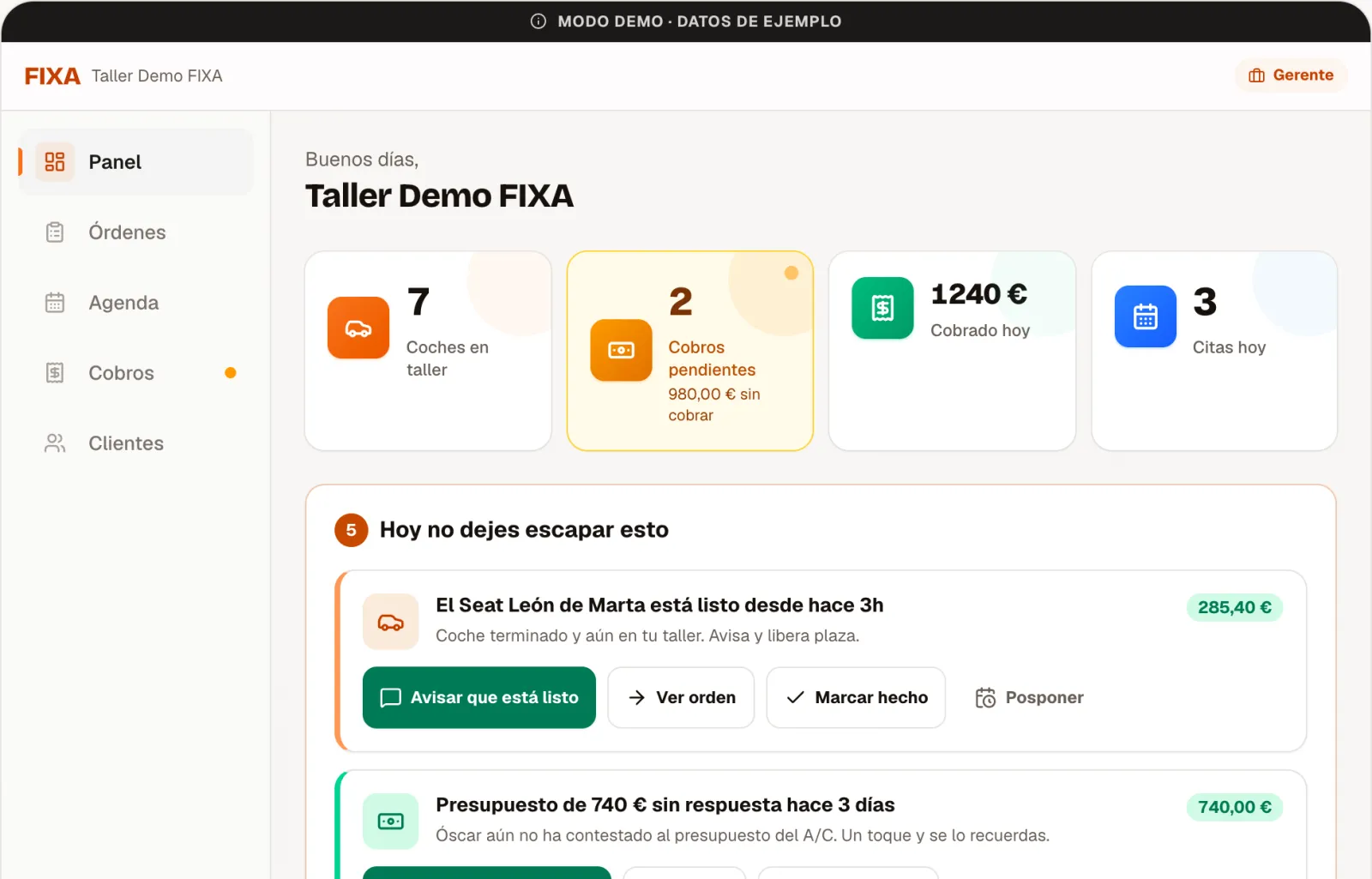The width and height of the screenshot is (1372, 879).
Task: Go to Órdenes in the sidebar
Action: pos(135,232)
